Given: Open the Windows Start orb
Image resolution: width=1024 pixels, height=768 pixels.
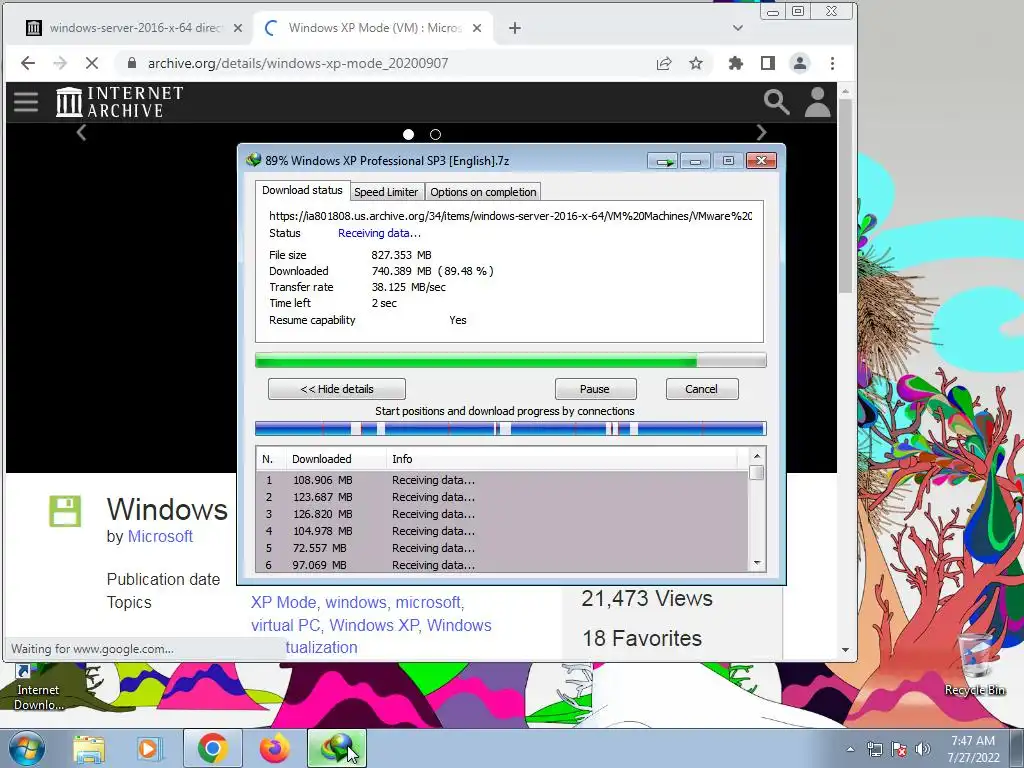Looking at the screenshot, I should 26,748.
